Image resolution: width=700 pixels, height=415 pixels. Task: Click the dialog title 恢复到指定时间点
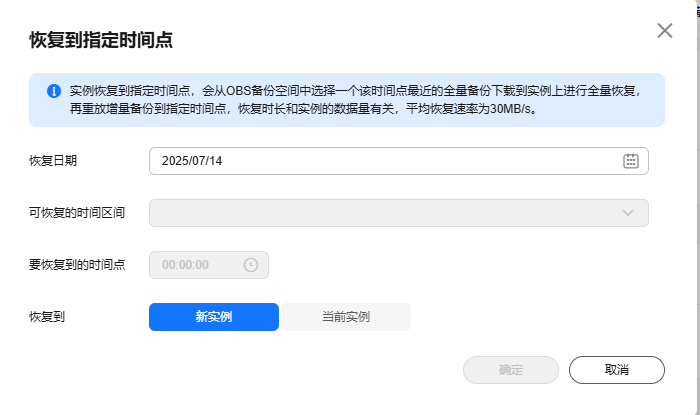tap(101, 40)
